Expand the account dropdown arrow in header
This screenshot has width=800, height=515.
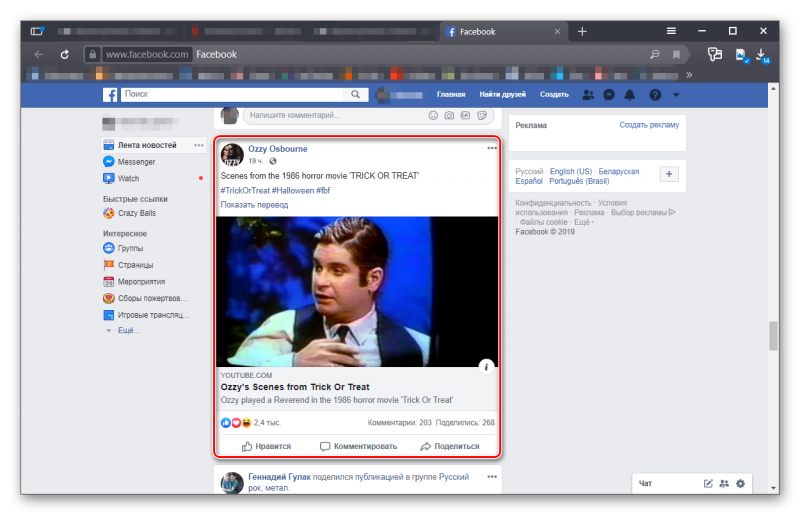point(676,95)
